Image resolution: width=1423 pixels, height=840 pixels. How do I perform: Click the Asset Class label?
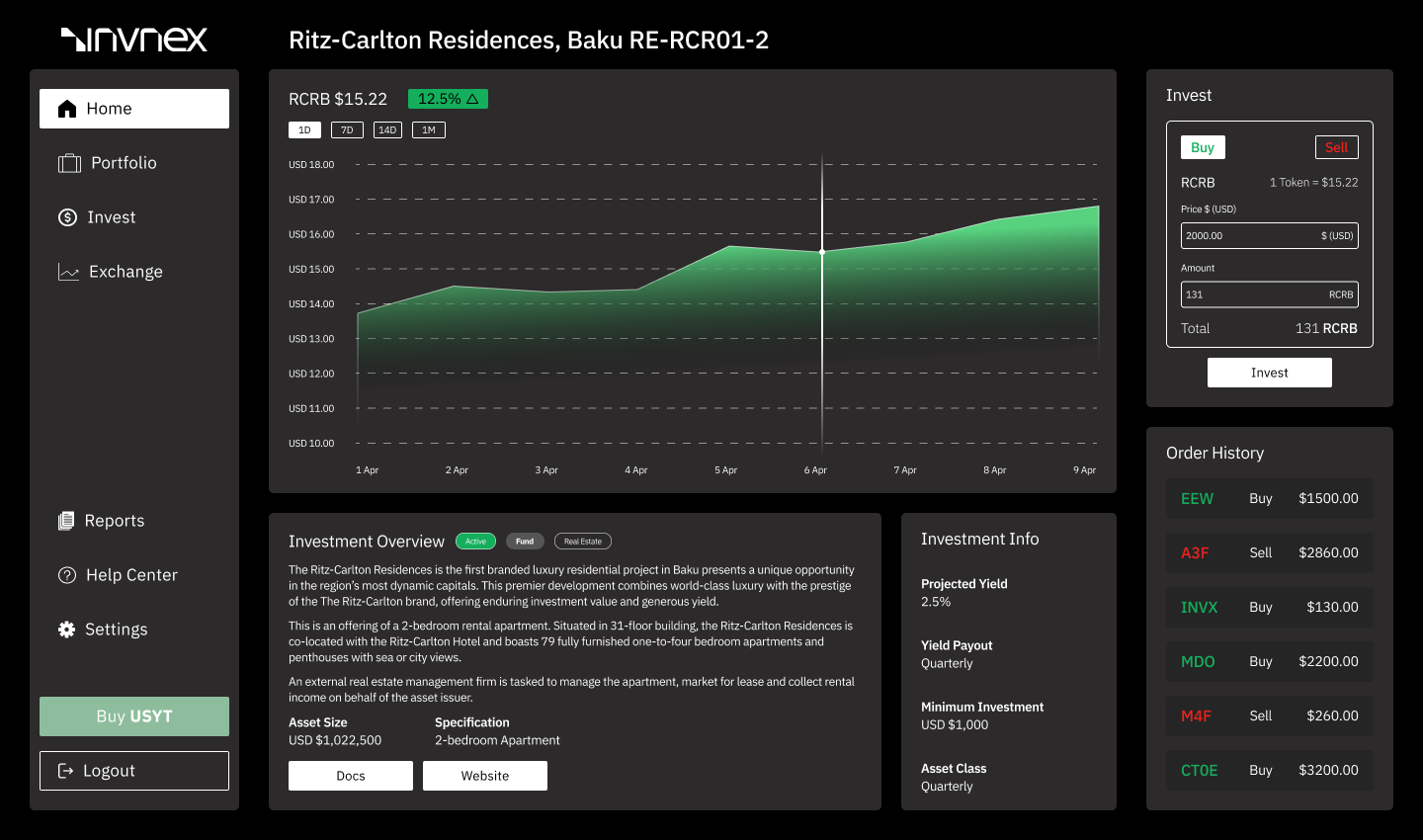click(954, 768)
